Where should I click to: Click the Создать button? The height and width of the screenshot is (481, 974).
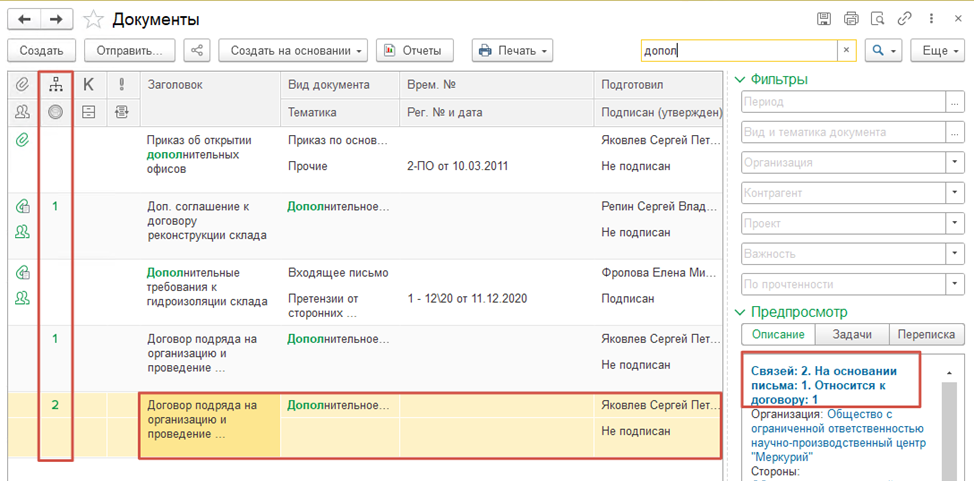[42, 50]
